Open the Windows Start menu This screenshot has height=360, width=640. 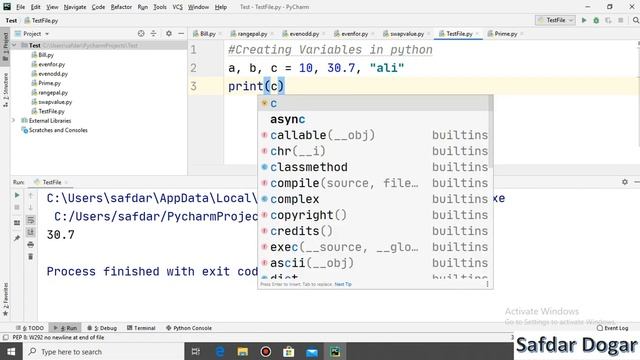coord(11,351)
